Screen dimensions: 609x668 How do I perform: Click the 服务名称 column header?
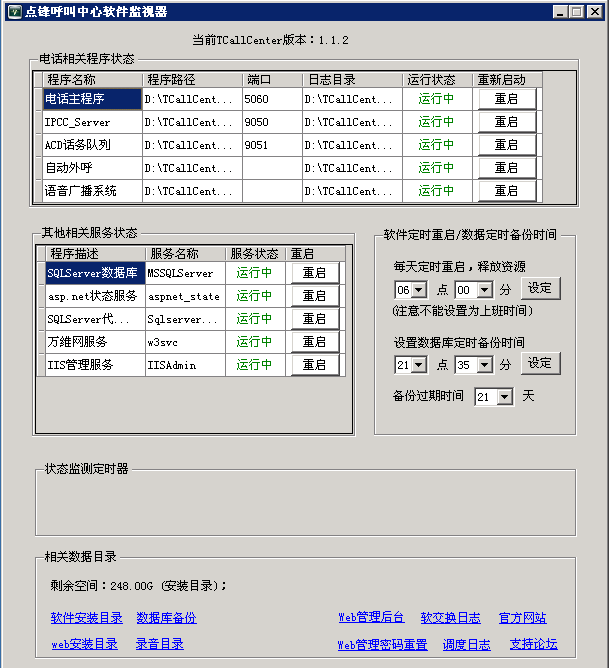pyautogui.click(x=185, y=254)
